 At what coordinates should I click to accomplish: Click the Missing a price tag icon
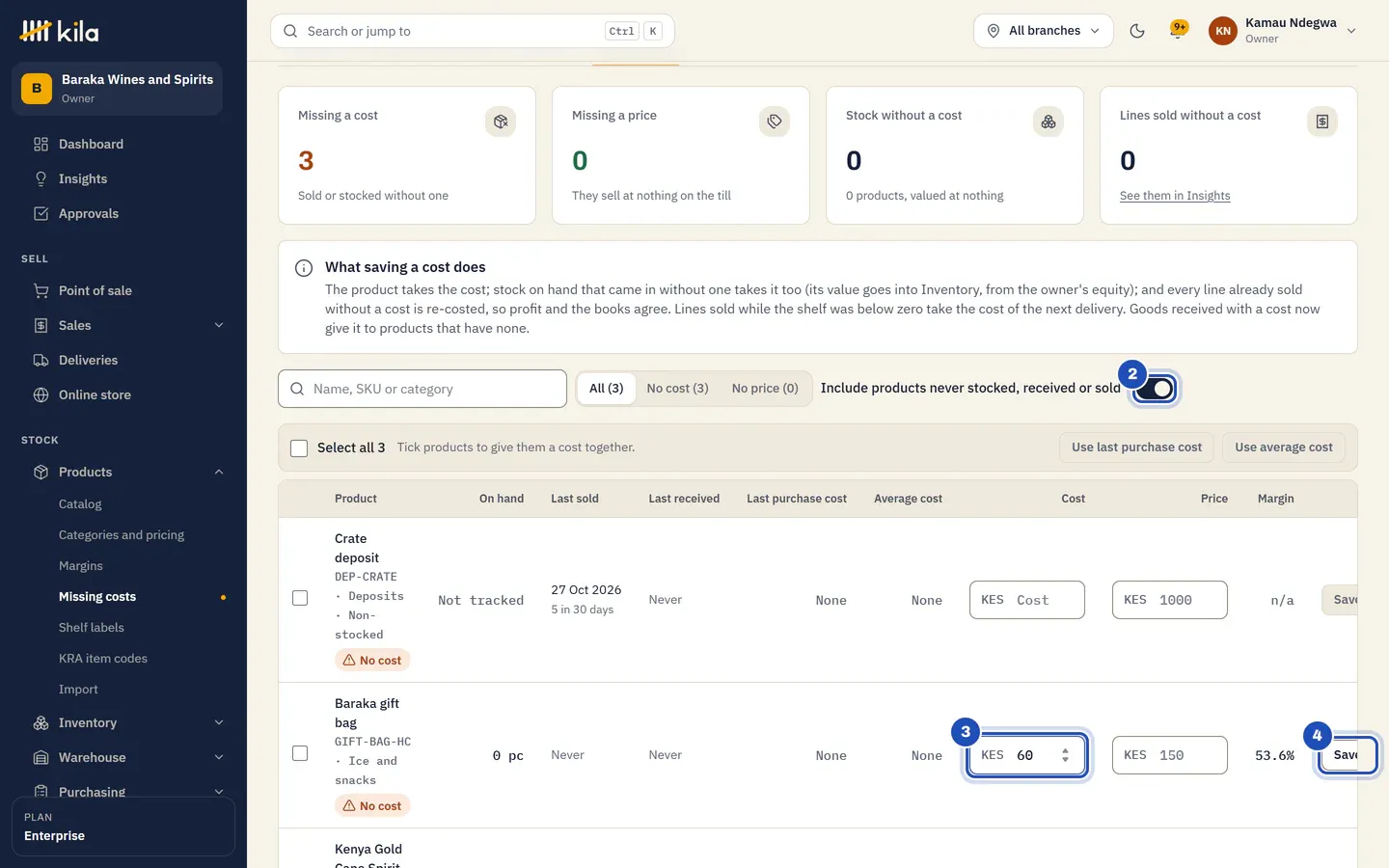tap(775, 122)
